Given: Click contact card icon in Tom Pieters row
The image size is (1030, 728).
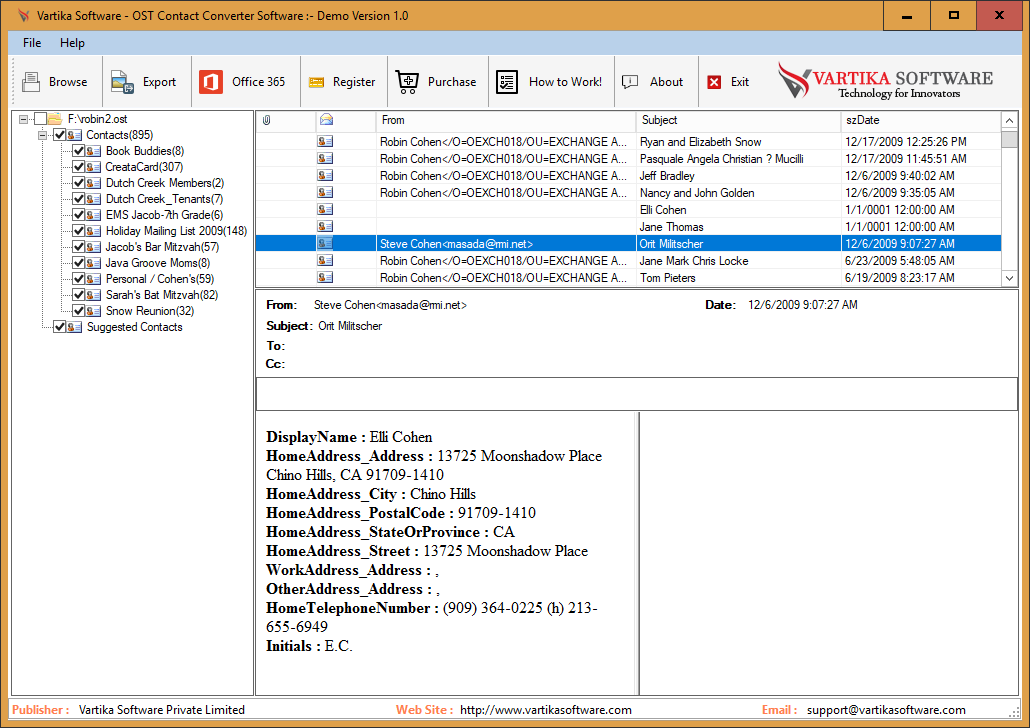Looking at the screenshot, I should click(x=325, y=277).
